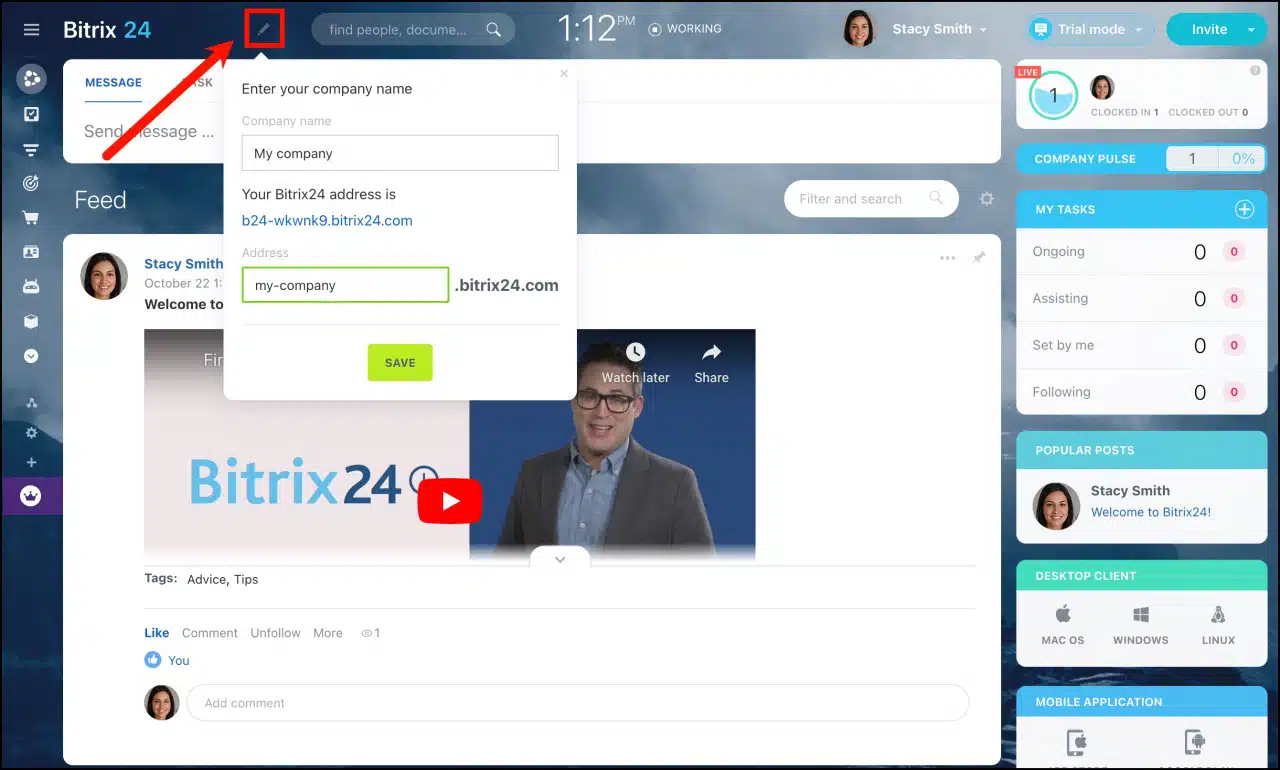Click the pencil edit icon highlighted in red

[x=263, y=29]
